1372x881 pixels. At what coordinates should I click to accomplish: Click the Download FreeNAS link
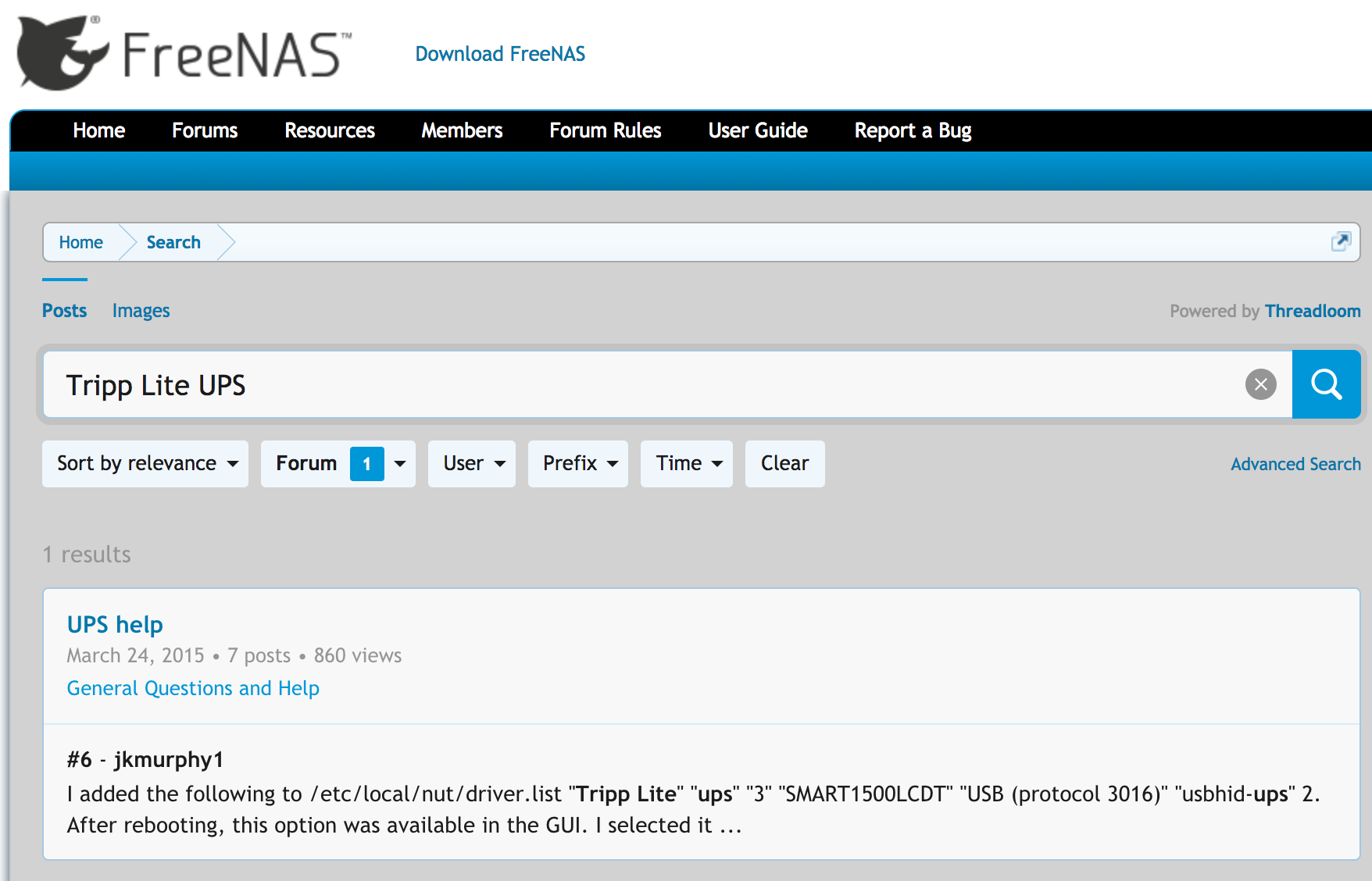[x=500, y=54]
